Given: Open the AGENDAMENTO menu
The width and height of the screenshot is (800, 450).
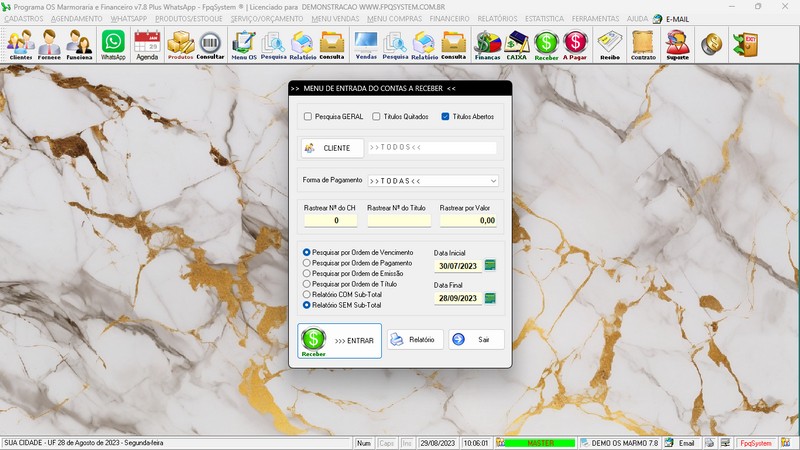Looking at the screenshot, I should point(77,19).
